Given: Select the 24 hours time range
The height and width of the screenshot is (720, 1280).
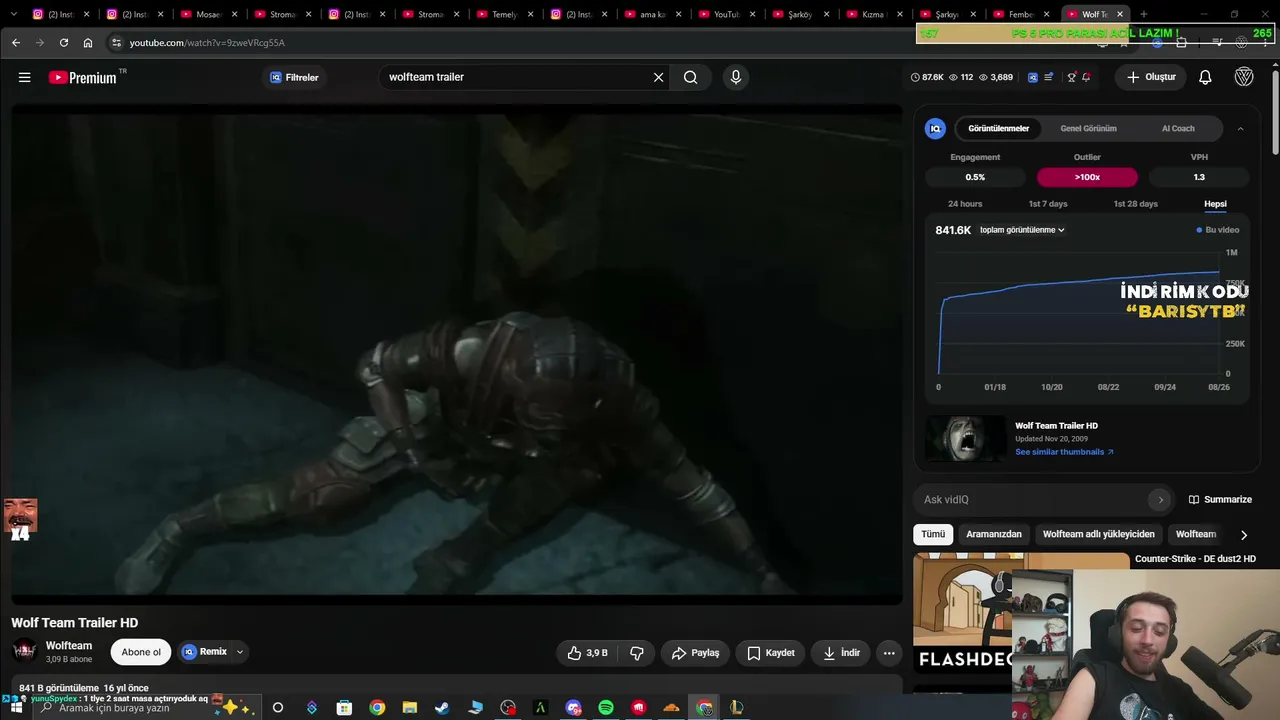Looking at the screenshot, I should click(x=965, y=204).
